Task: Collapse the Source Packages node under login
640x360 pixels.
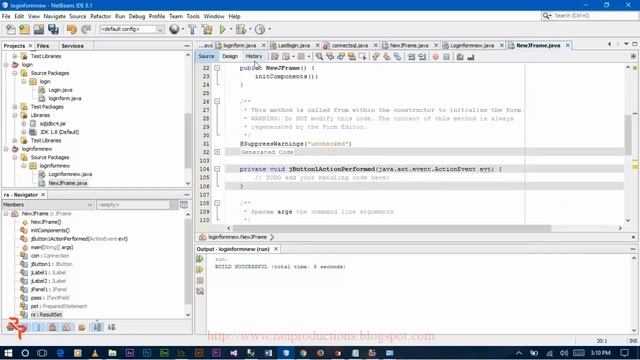Action: [x=15, y=73]
